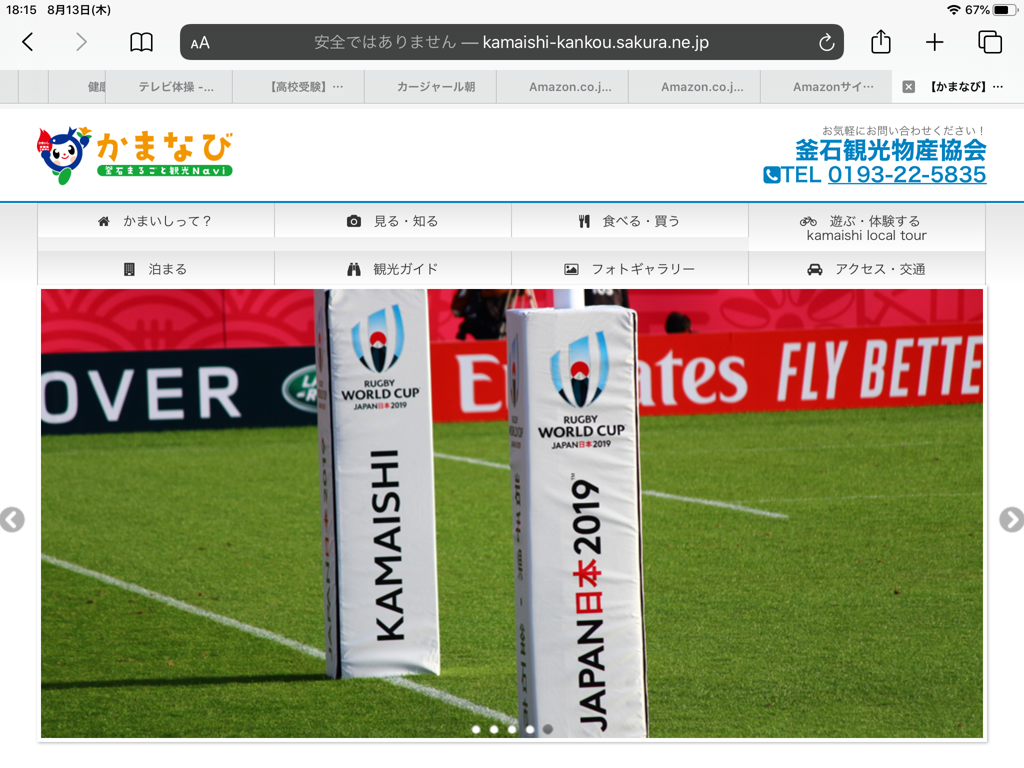Open the 食べる・買う menu
This screenshot has width=1024, height=768.
(x=630, y=221)
